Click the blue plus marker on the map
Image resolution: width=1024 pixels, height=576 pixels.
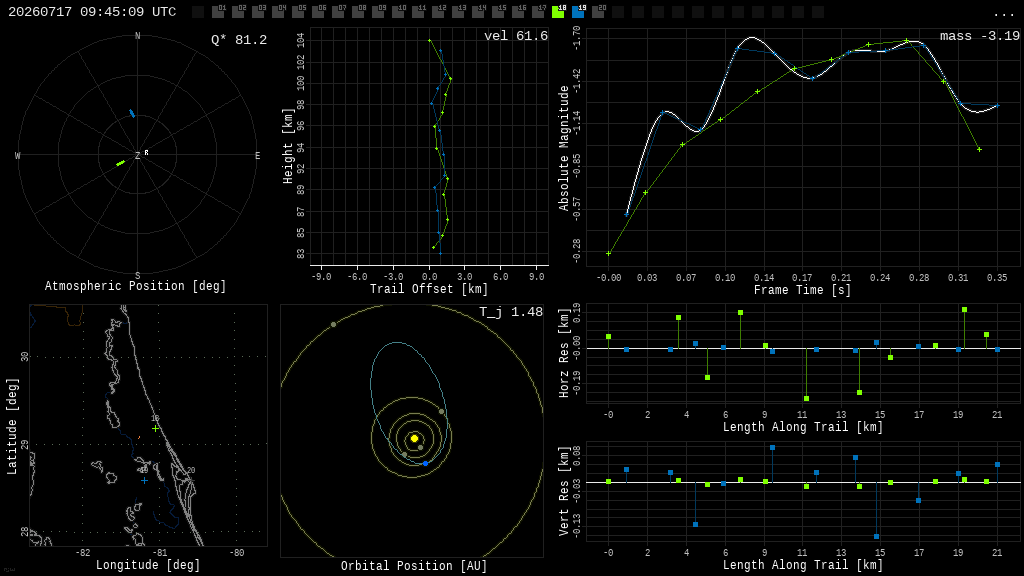point(144,481)
